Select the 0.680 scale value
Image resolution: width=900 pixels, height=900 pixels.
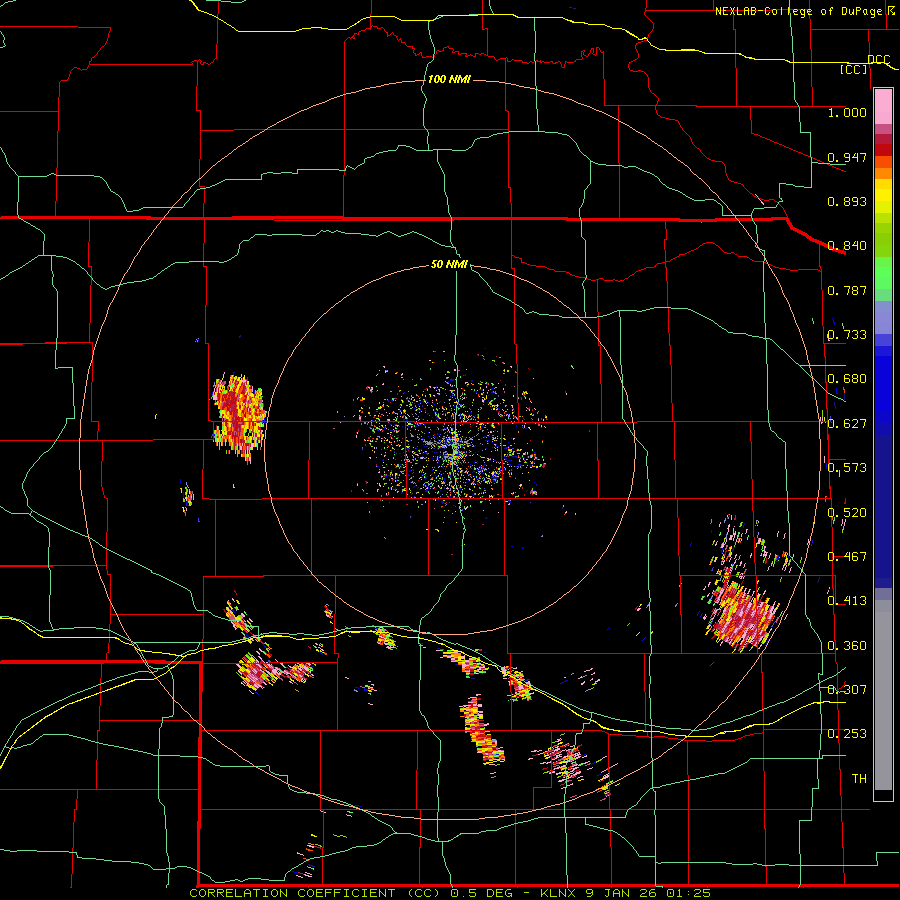click(x=847, y=379)
